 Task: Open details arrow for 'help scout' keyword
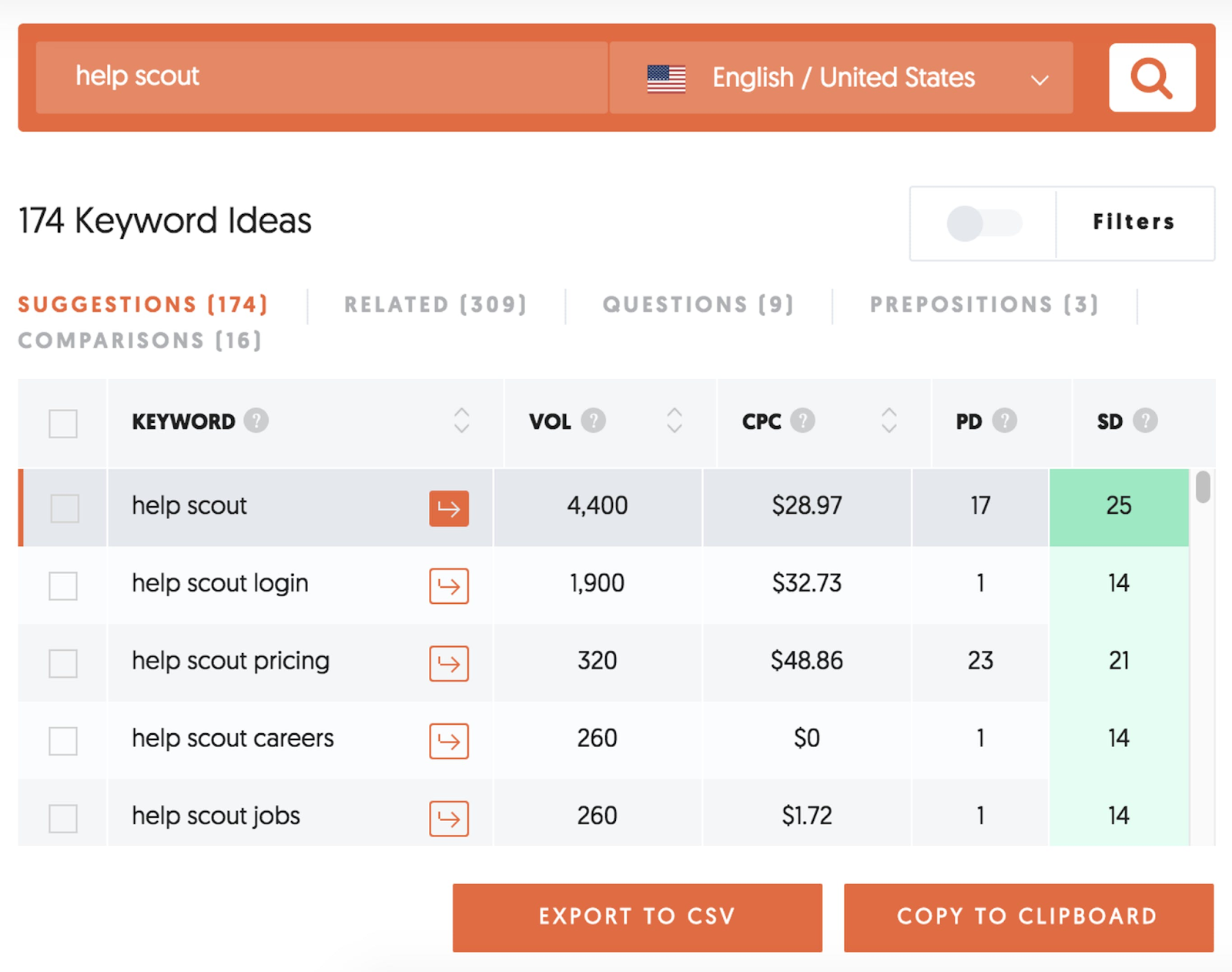(x=449, y=508)
